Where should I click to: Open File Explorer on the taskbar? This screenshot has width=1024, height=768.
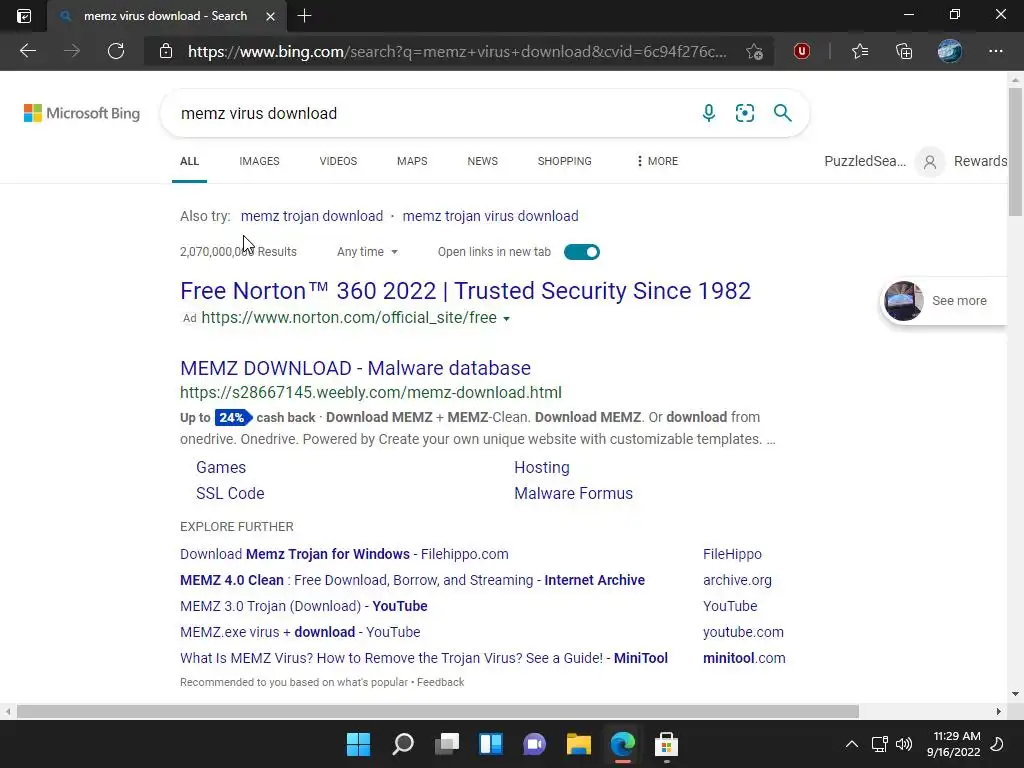coord(579,744)
